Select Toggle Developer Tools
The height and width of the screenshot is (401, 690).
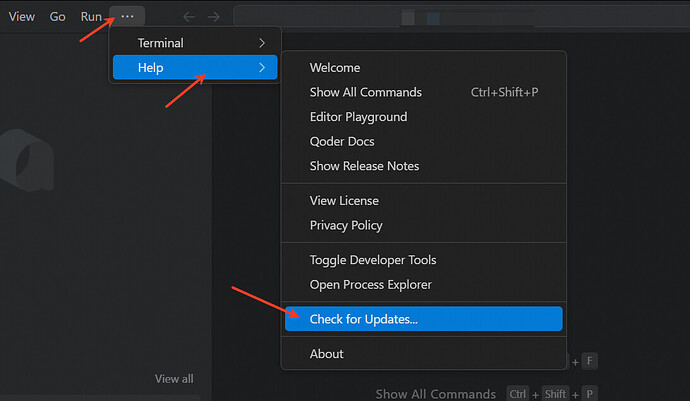(373, 260)
